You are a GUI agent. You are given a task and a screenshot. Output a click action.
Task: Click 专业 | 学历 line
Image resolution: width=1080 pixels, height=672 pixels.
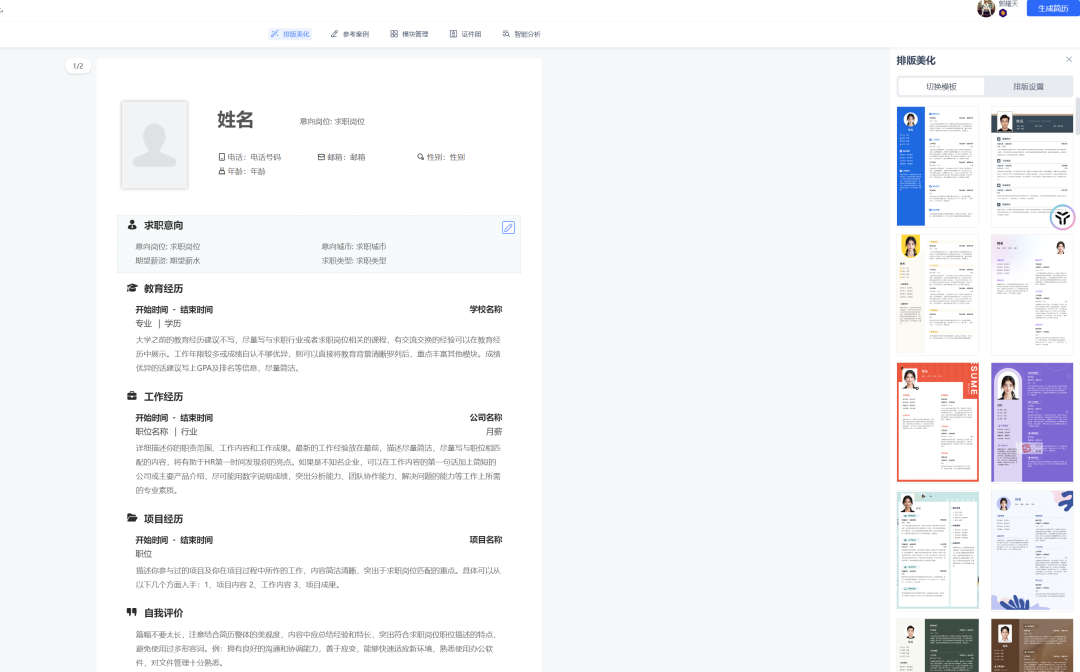point(158,324)
